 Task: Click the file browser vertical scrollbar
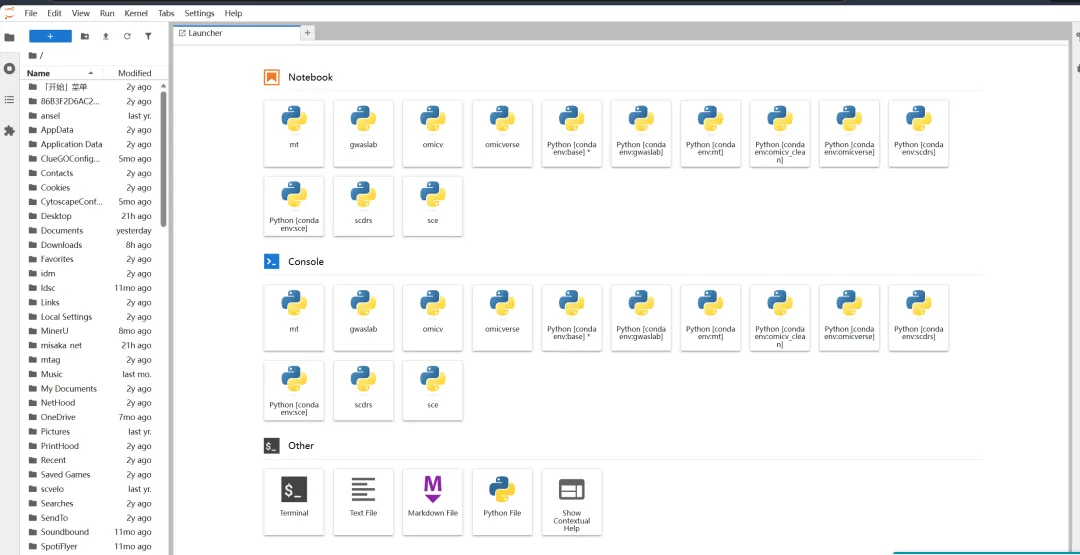pos(163,158)
